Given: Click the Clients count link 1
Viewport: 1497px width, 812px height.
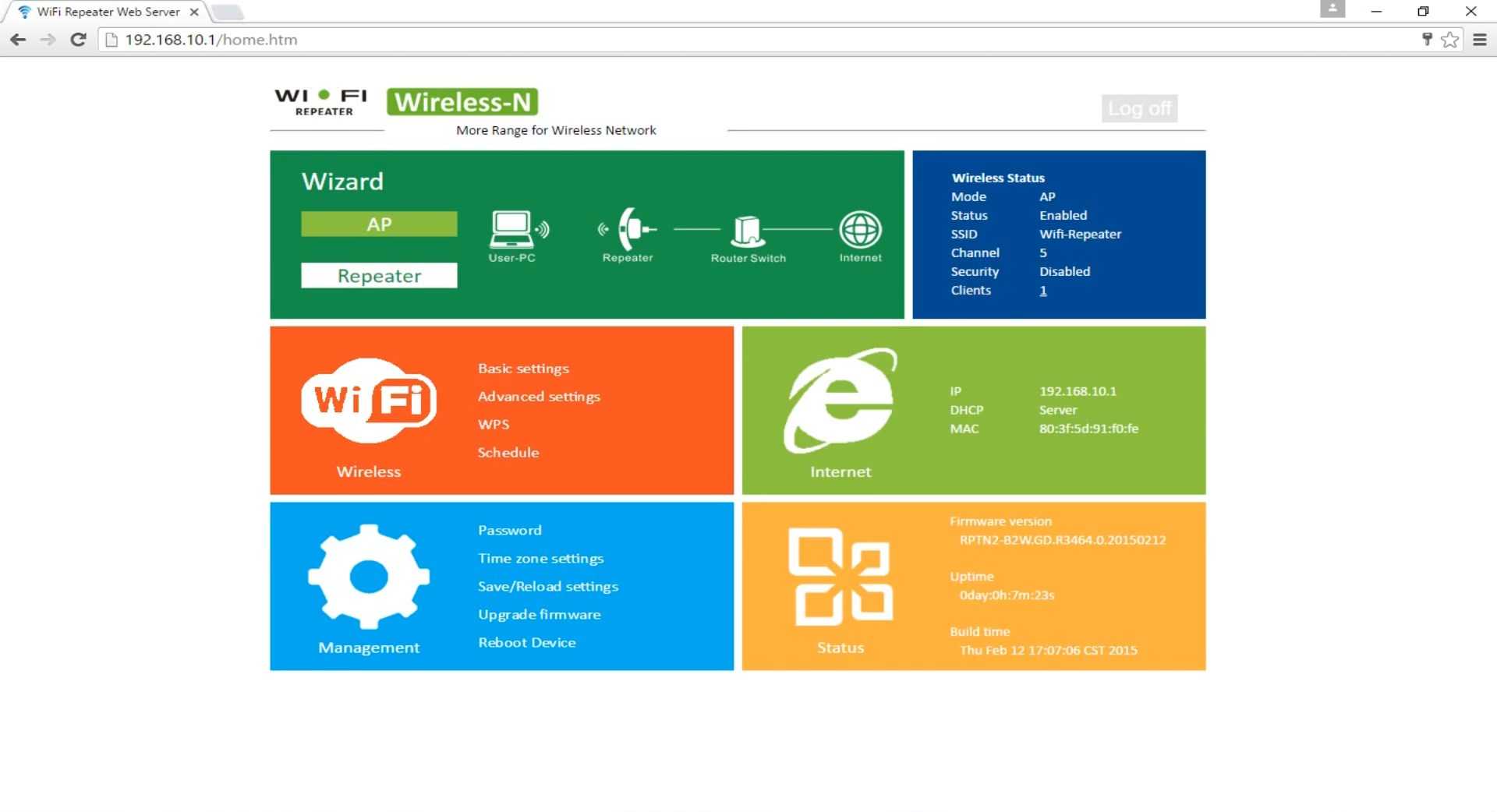Looking at the screenshot, I should (x=1042, y=291).
